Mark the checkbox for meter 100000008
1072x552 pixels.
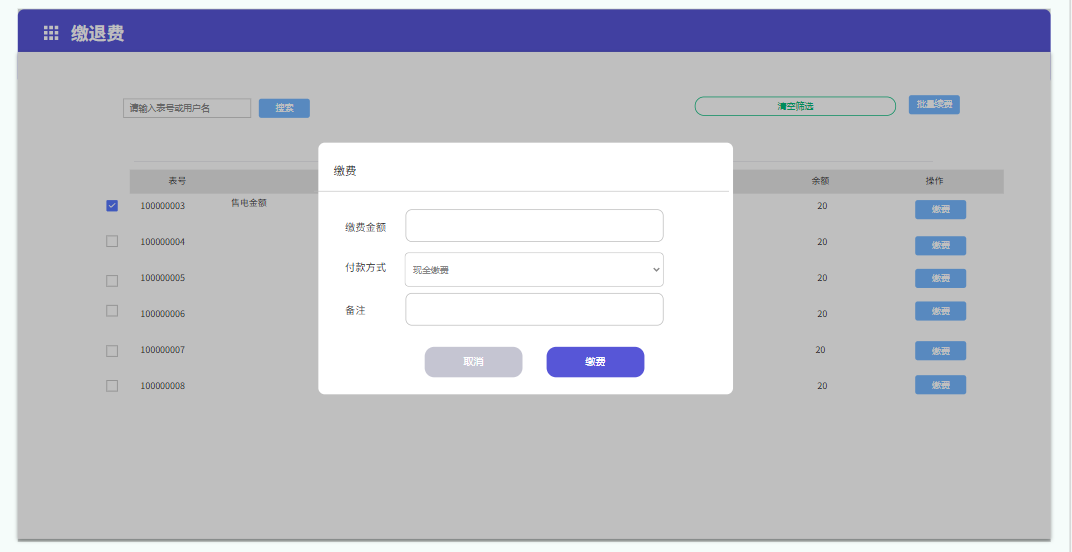pos(112,386)
